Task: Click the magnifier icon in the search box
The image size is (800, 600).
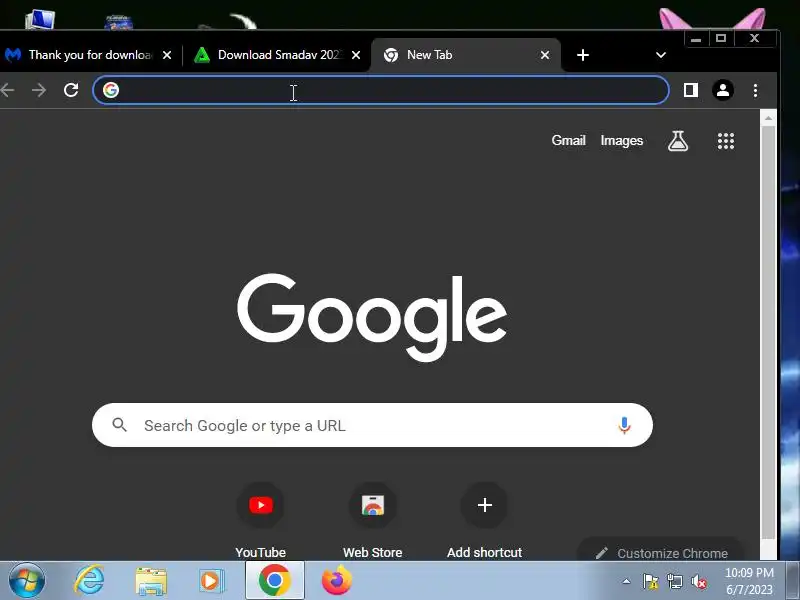Action: pos(119,424)
